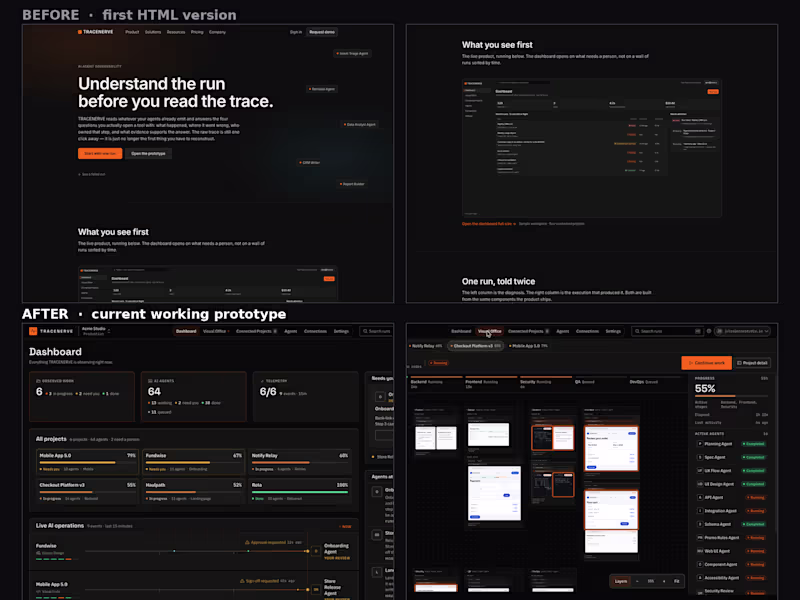Image resolution: width=800 pixels, height=600 pixels.
Task: Click the embedded dashboard preview under What you see first
Action: (592, 148)
